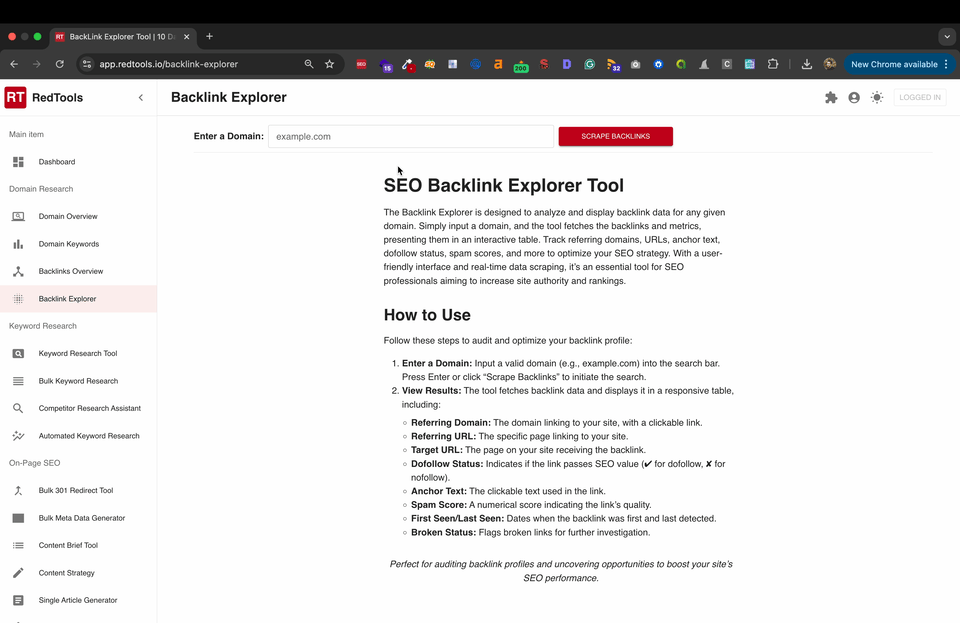Open Content Strategy pencil item

[x=78, y=573]
